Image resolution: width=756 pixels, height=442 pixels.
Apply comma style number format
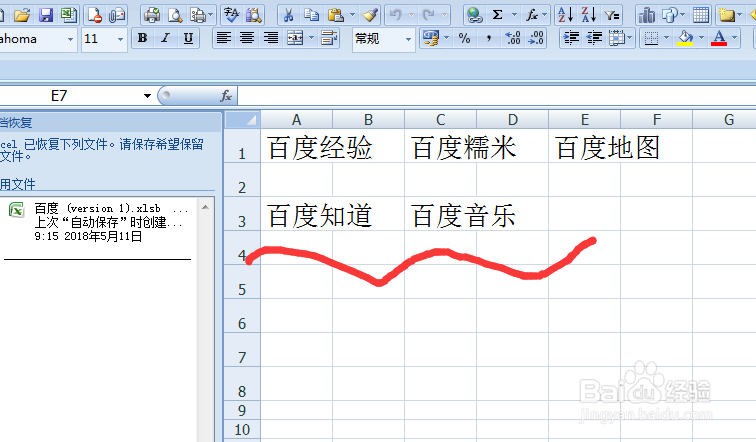click(489, 38)
